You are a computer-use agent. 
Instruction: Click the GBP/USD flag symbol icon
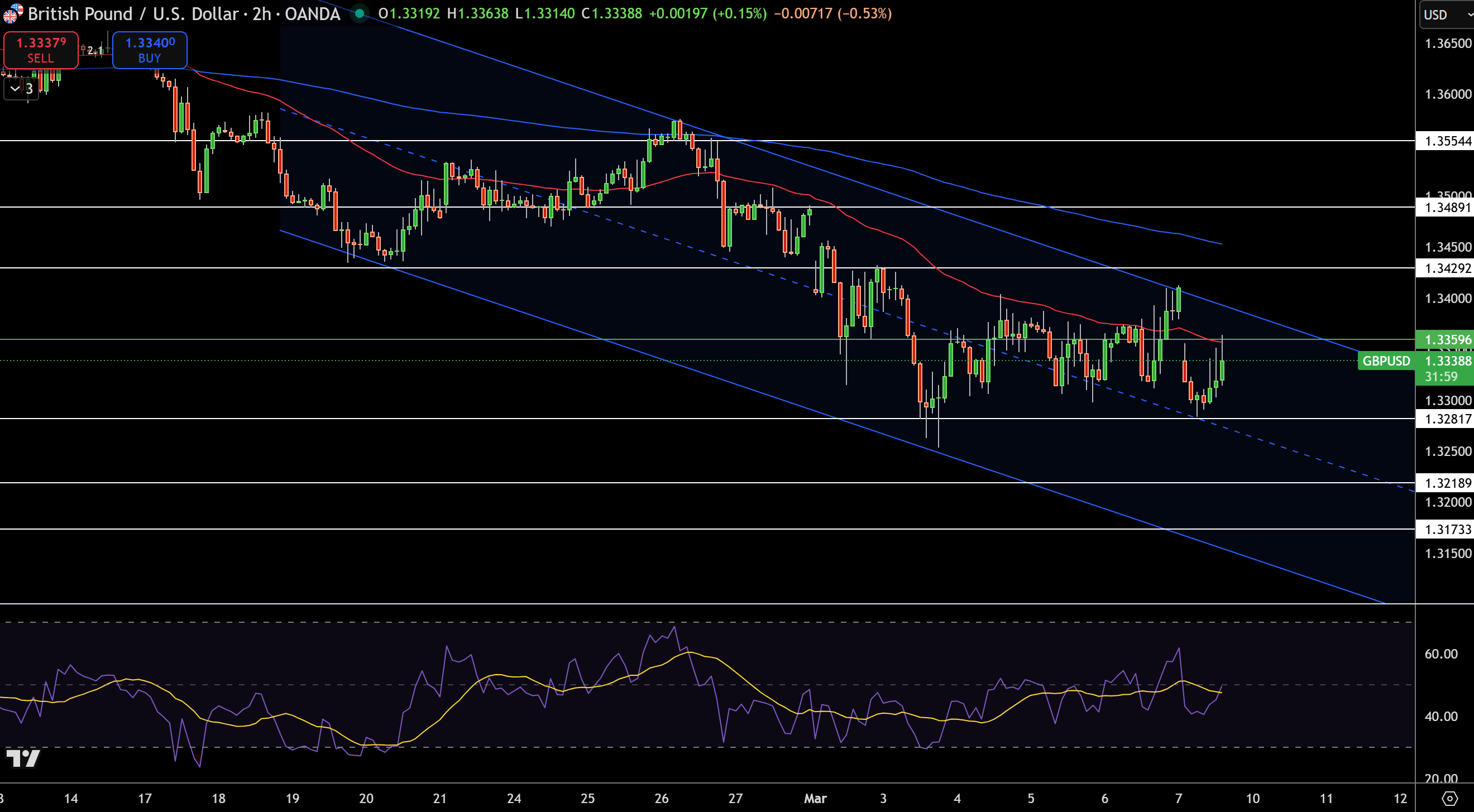13,14
